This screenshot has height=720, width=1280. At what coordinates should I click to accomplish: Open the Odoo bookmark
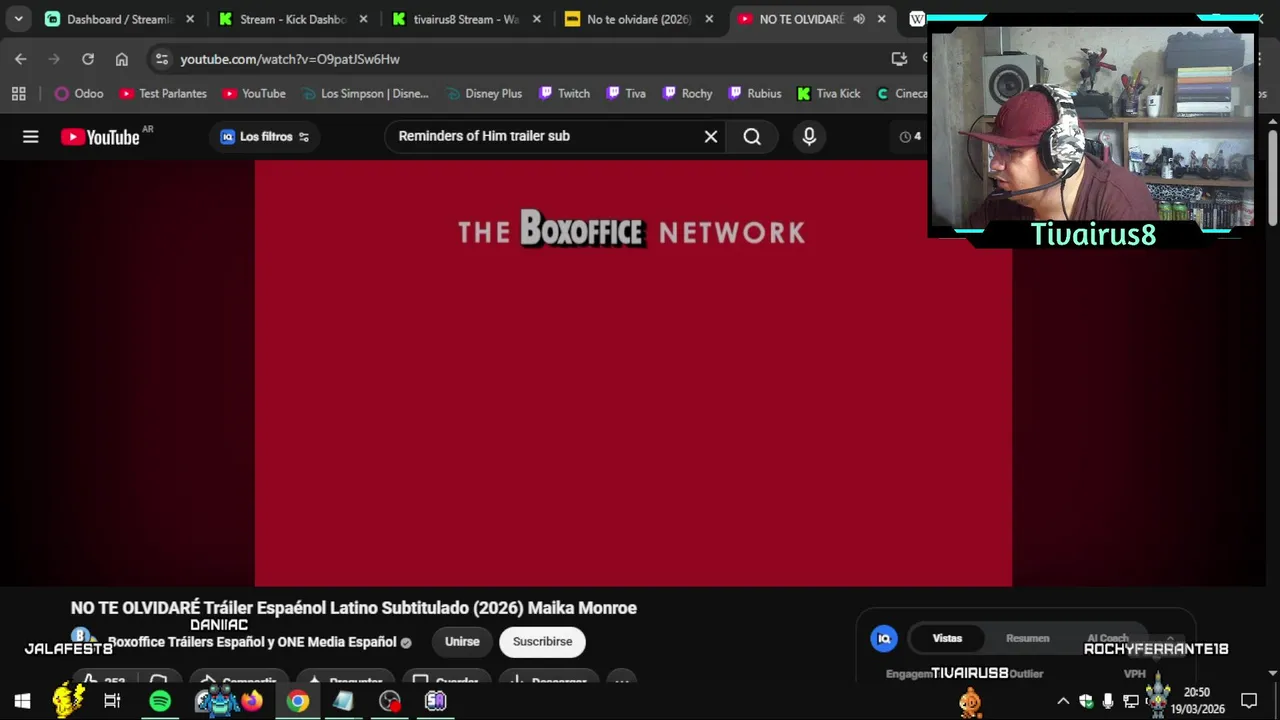pyautogui.click(x=79, y=94)
